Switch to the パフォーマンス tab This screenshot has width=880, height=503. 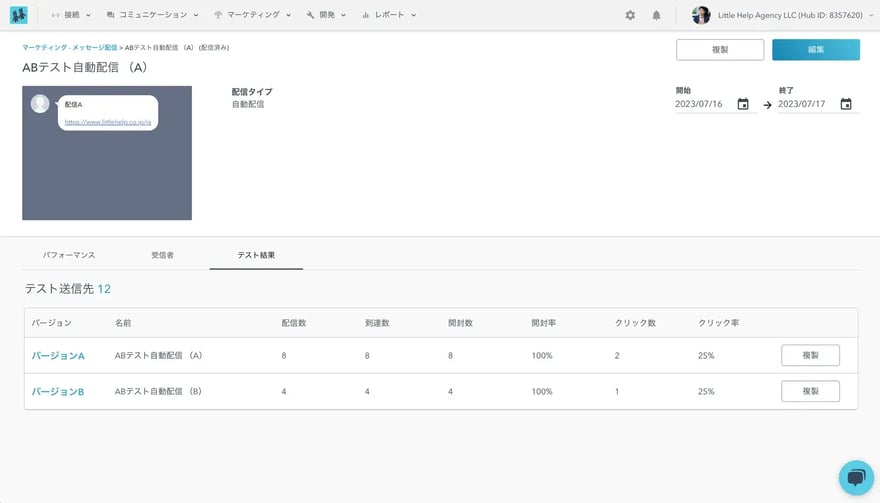pyautogui.click(x=69, y=255)
